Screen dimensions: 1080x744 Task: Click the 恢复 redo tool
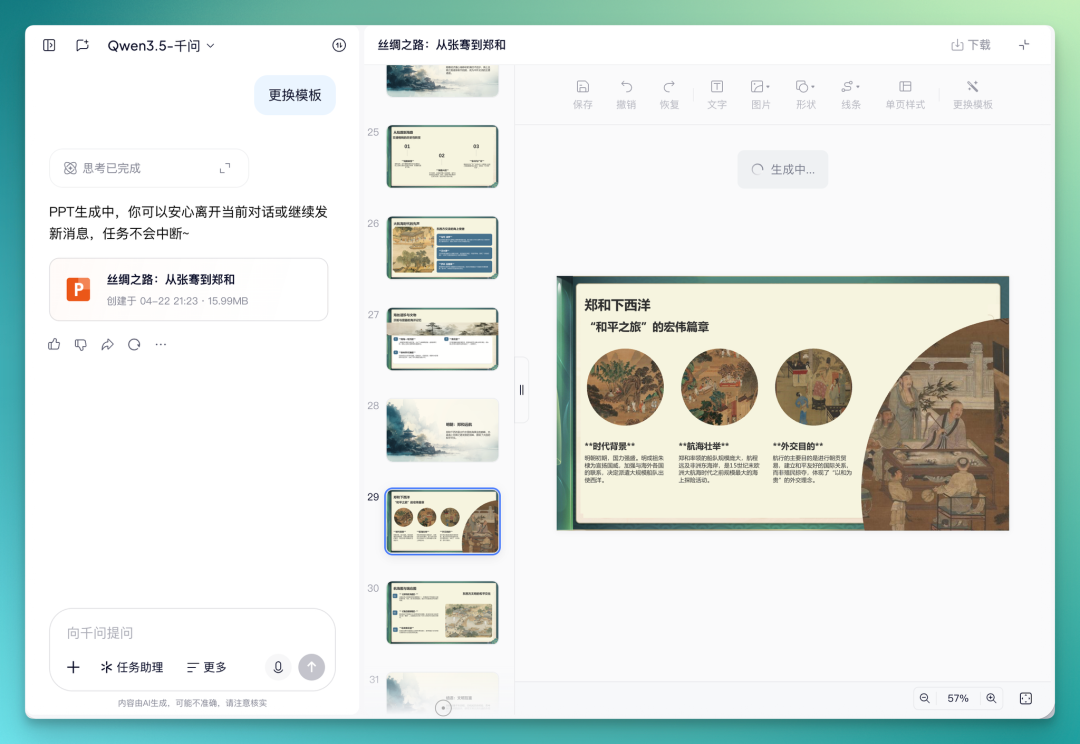(x=669, y=94)
